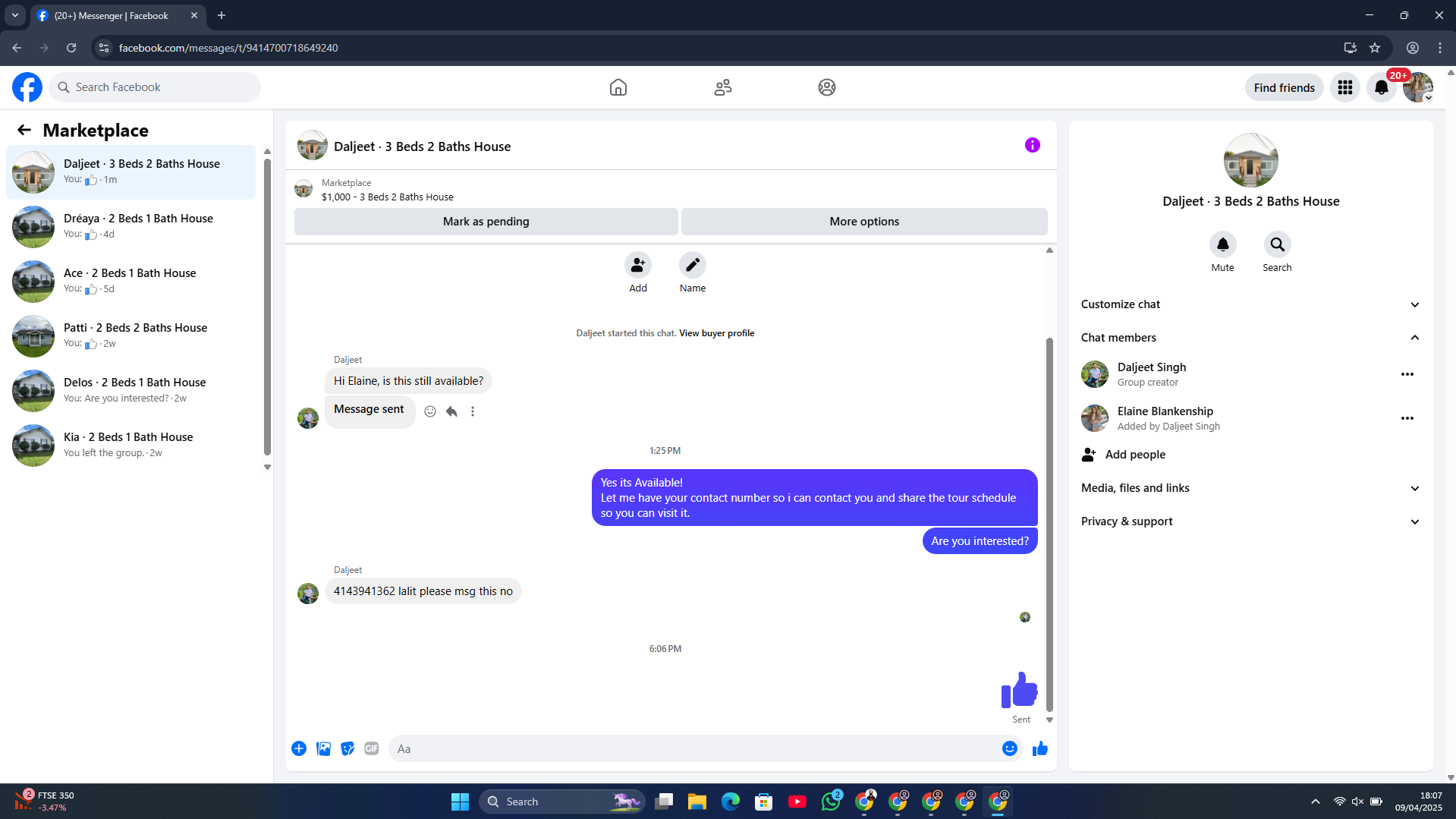Expand Media, files and links section
This screenshot has height=819, width=1456.
[x=1251, y=488]
